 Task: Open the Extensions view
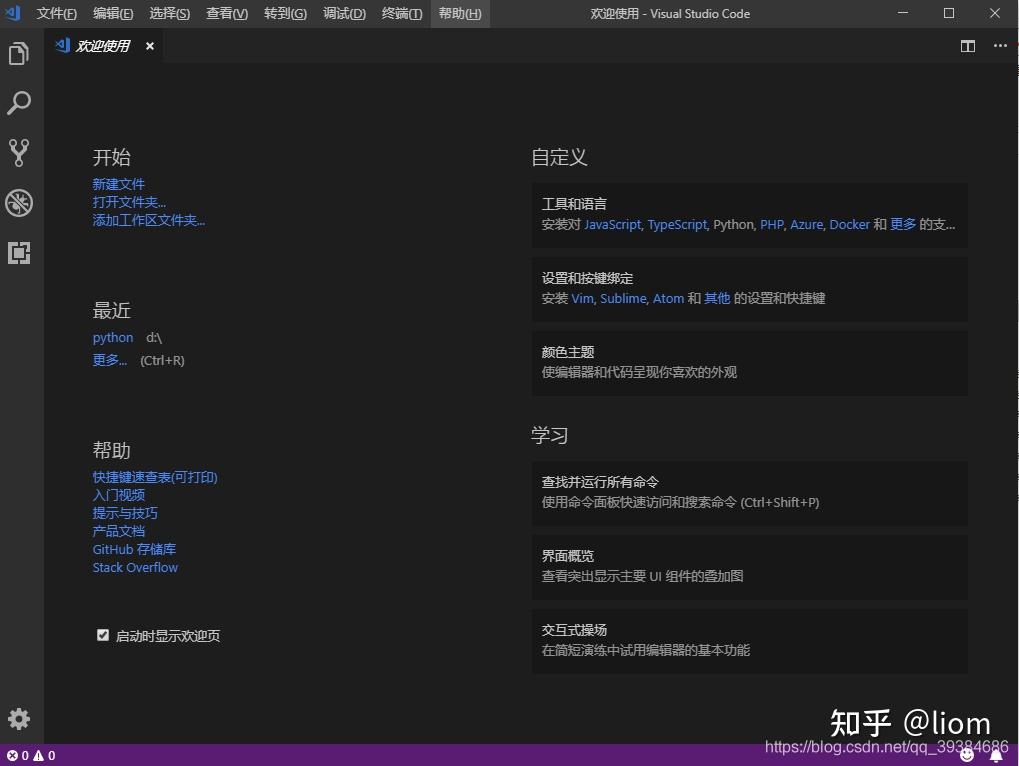[x=19, y=253]
